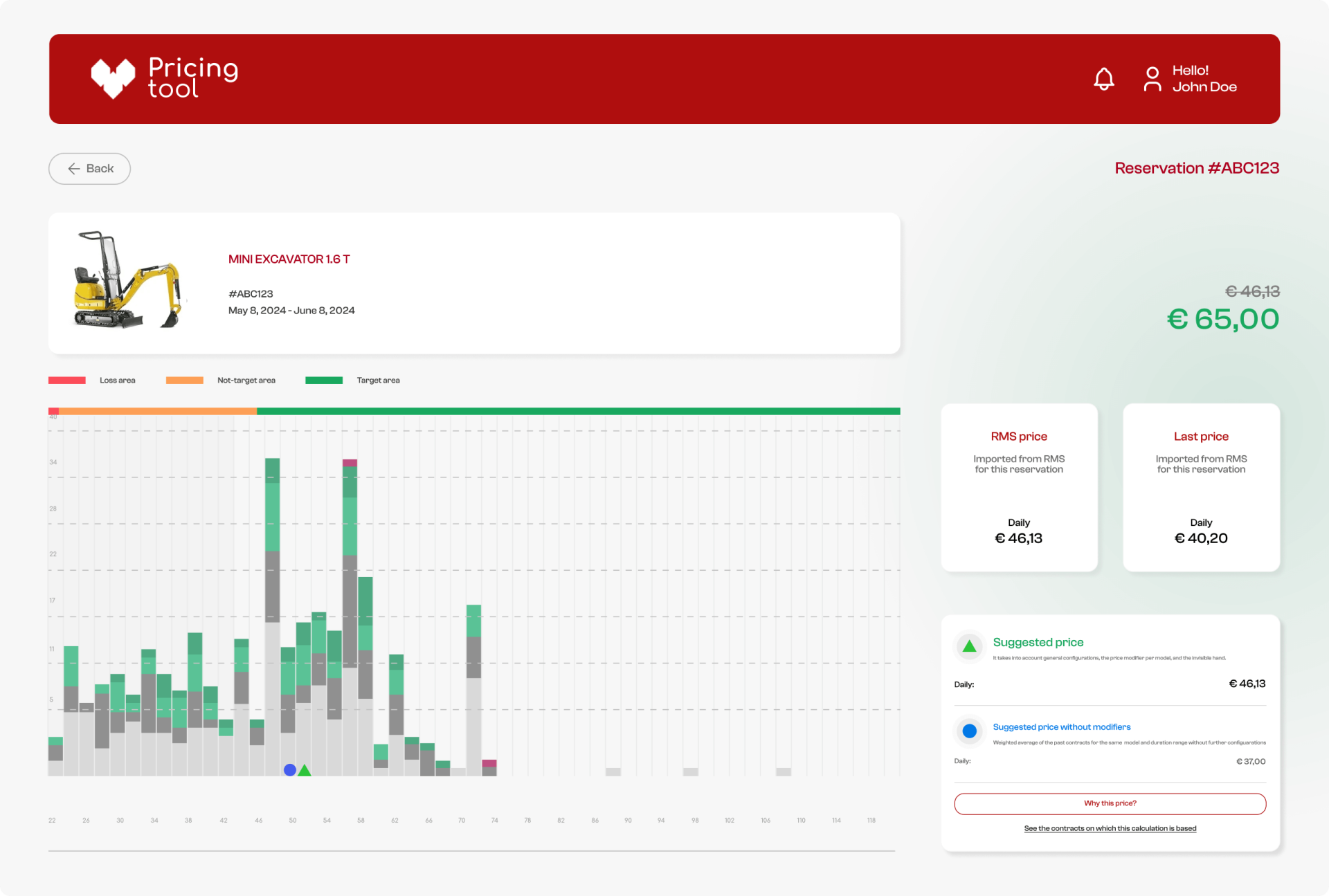This screenshot has height=896, width=1329.
Task: Click the green Target area legend swatch
Action: [x=324, y=380]
